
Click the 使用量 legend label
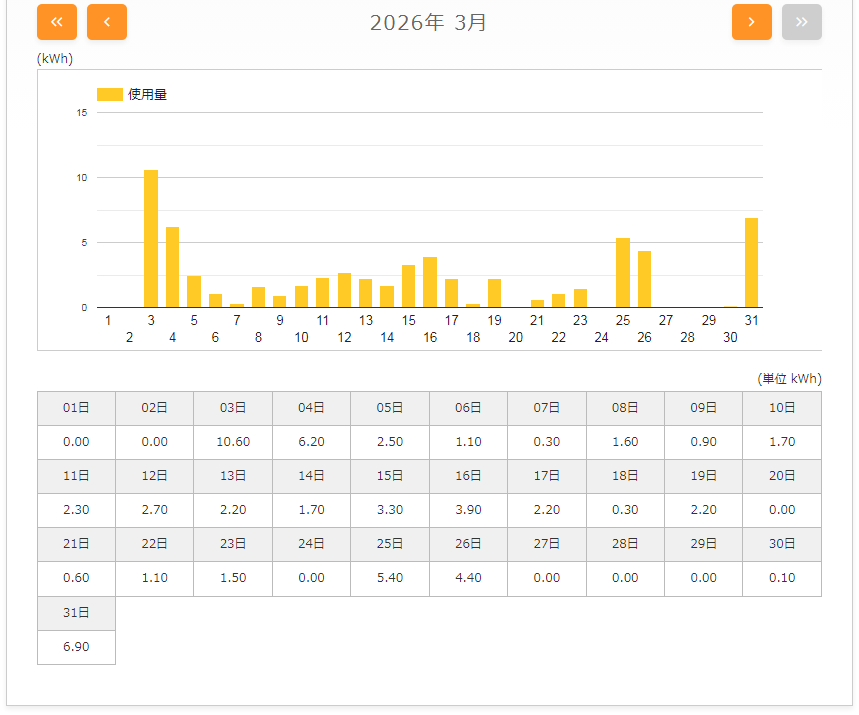pyautogui.click(x=147, y=94)
